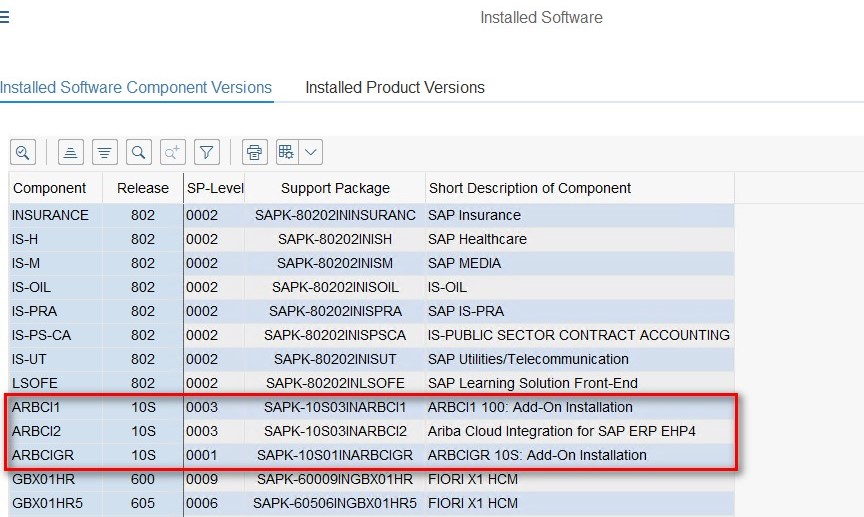Click the Find search icon
The image size is (864, 517).
click(x=139, y=152)
